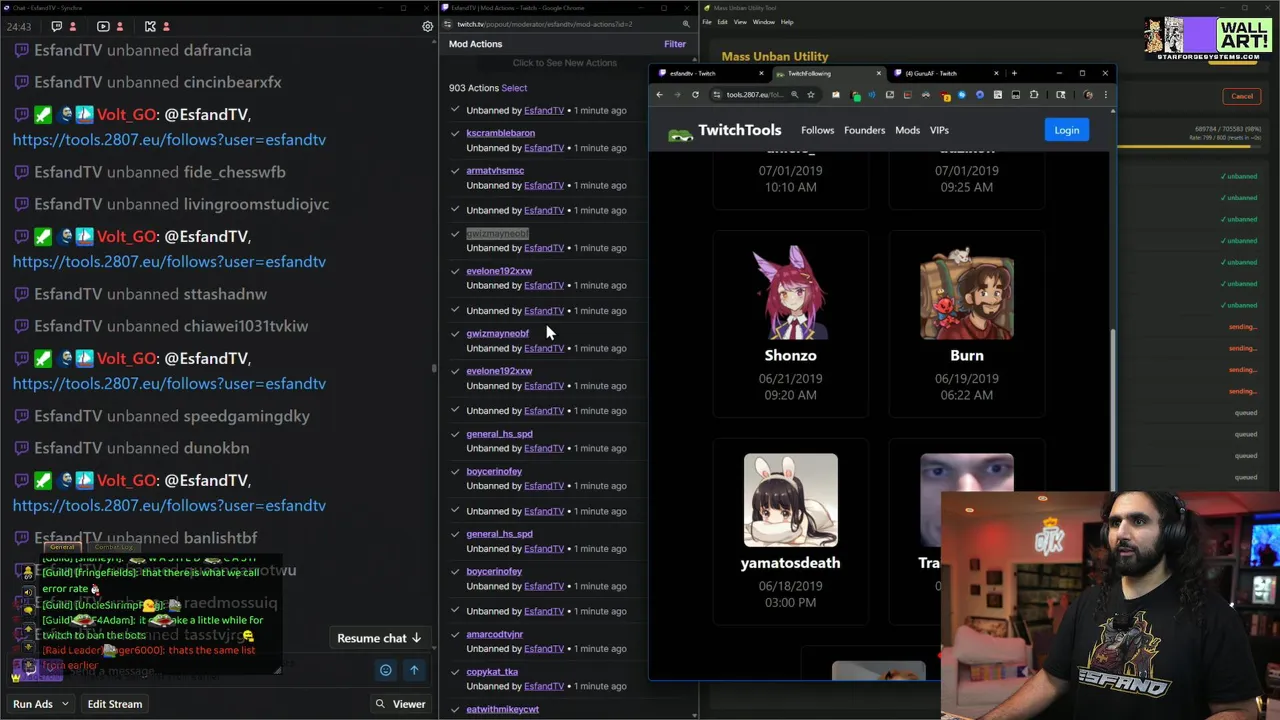The width and height of the screenshot is (1280, 720).
Task: Open Follows page in TwitchTools nav
Action: click(817, 130)
